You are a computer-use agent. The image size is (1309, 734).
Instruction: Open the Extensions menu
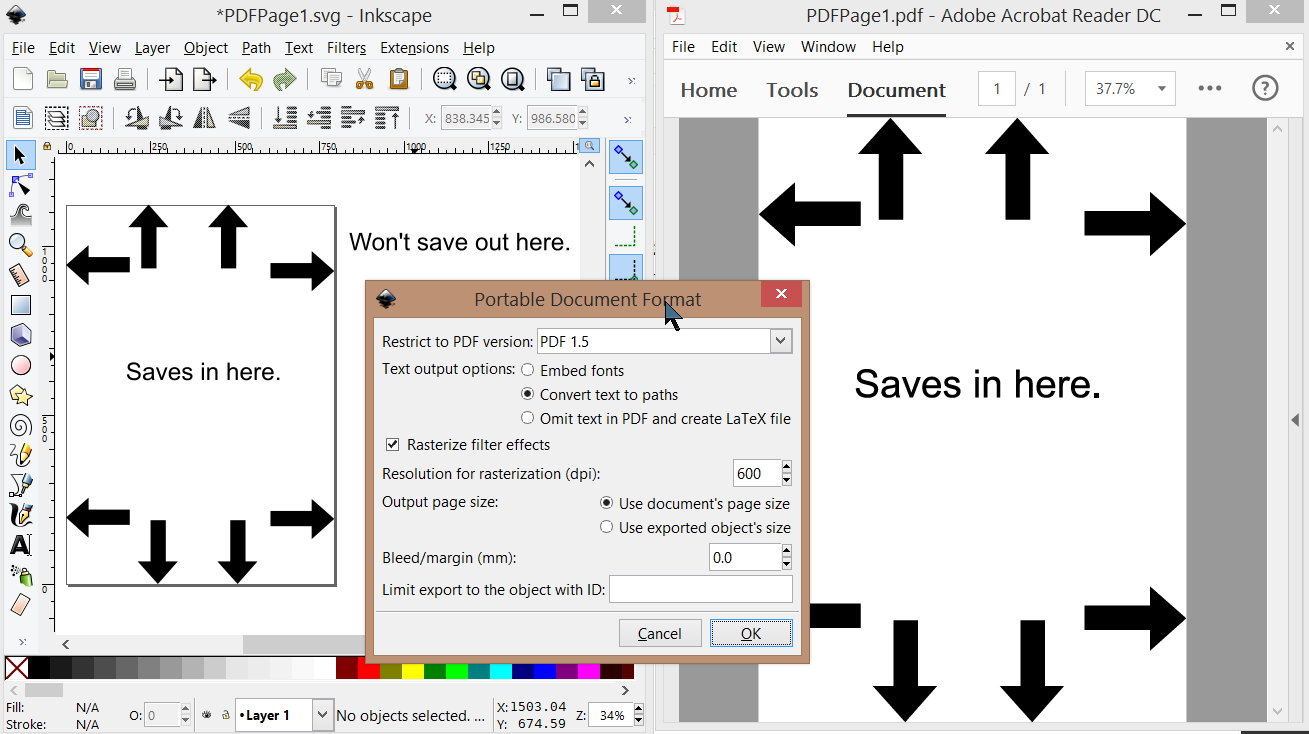pos(414,48)
